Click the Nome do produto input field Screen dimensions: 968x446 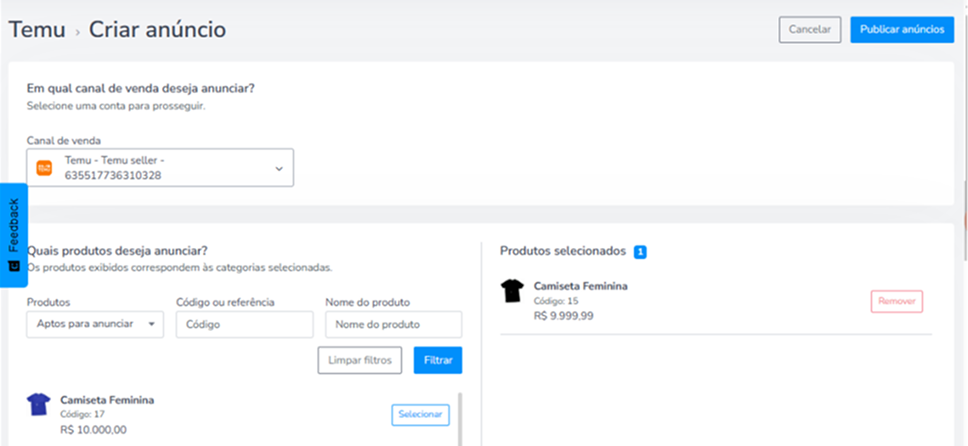click(x=394, y=324)
